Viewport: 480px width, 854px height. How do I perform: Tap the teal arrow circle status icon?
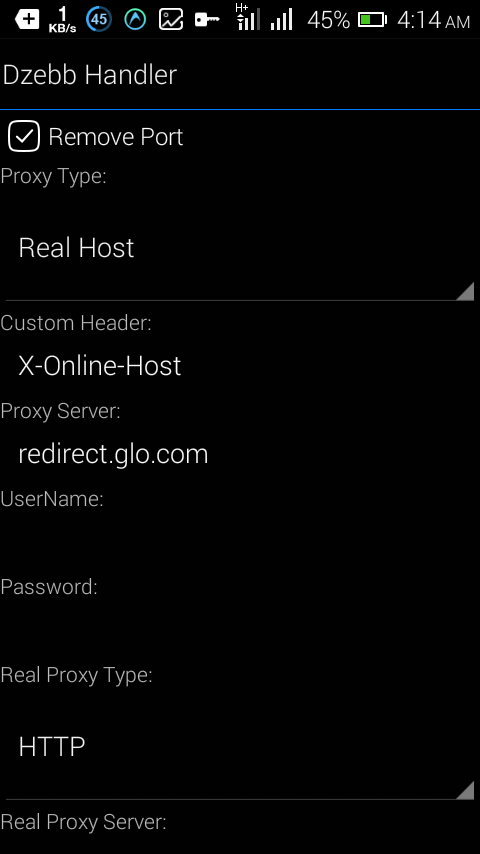(135, 20)
